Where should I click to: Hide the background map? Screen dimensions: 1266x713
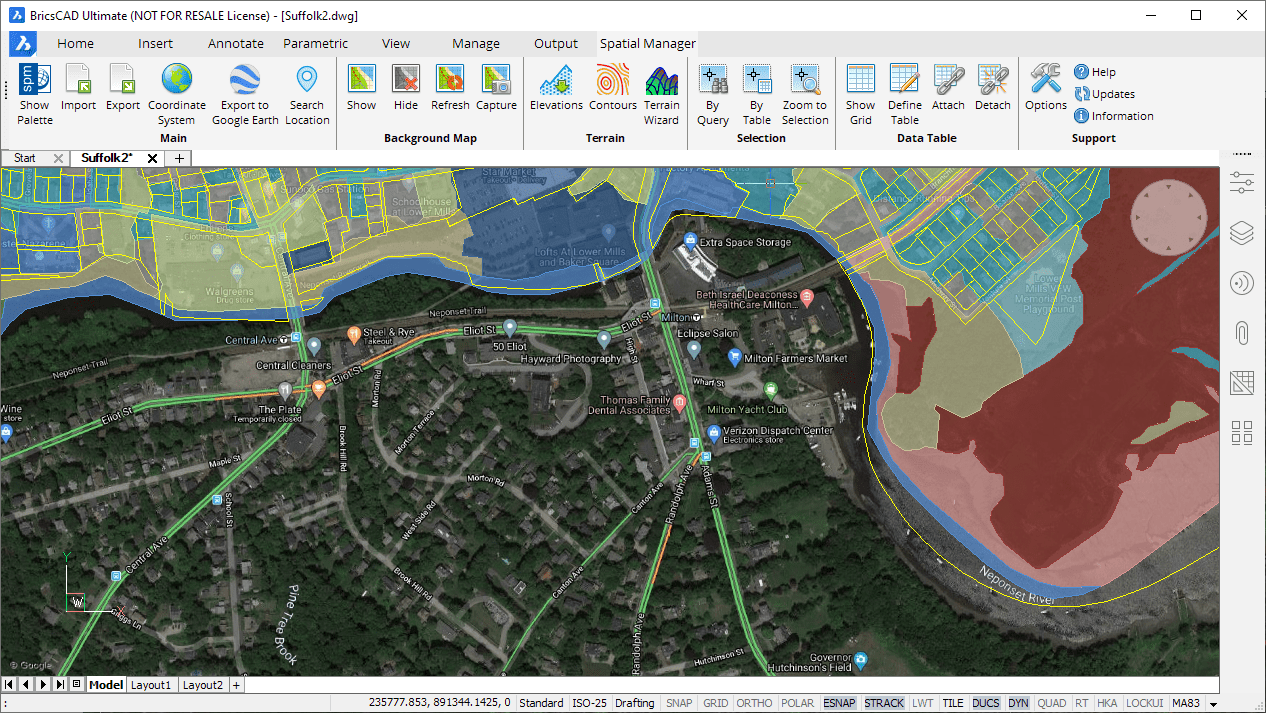tap(406, 88)
